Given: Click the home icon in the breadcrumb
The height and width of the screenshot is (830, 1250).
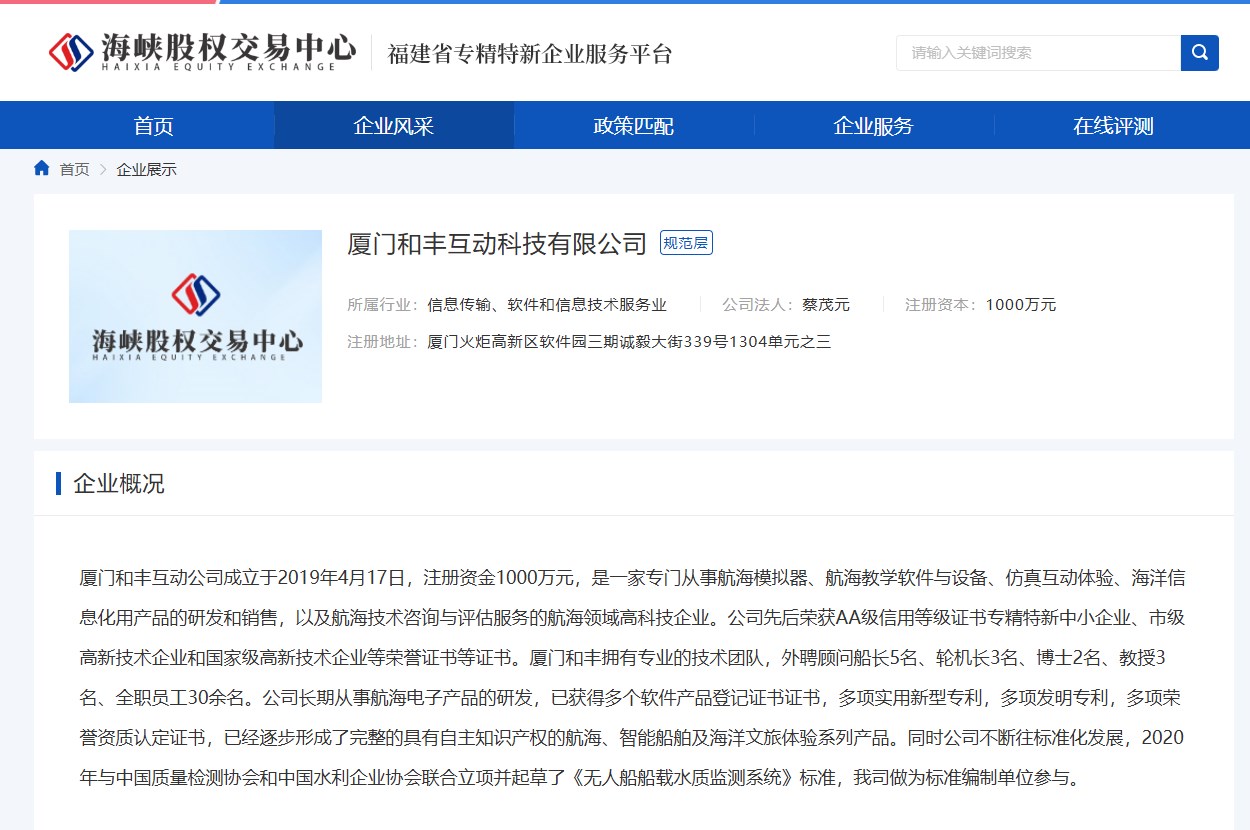Looking at the screenshot, I should click(x=42, y=169).
